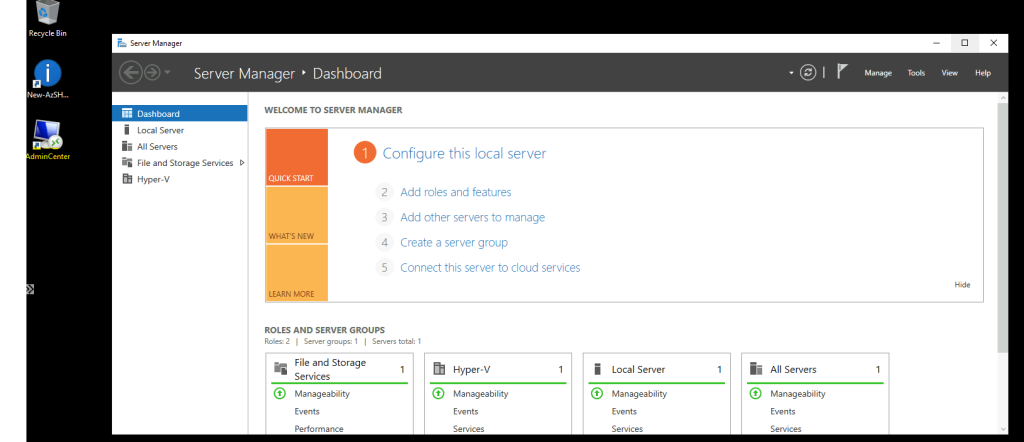Click the All Servers sidebar icon

[x=127, y=146]
